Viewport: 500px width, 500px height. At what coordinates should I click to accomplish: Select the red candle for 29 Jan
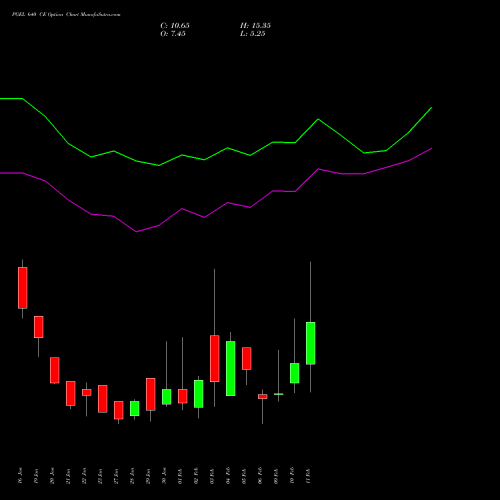[151, 394]
